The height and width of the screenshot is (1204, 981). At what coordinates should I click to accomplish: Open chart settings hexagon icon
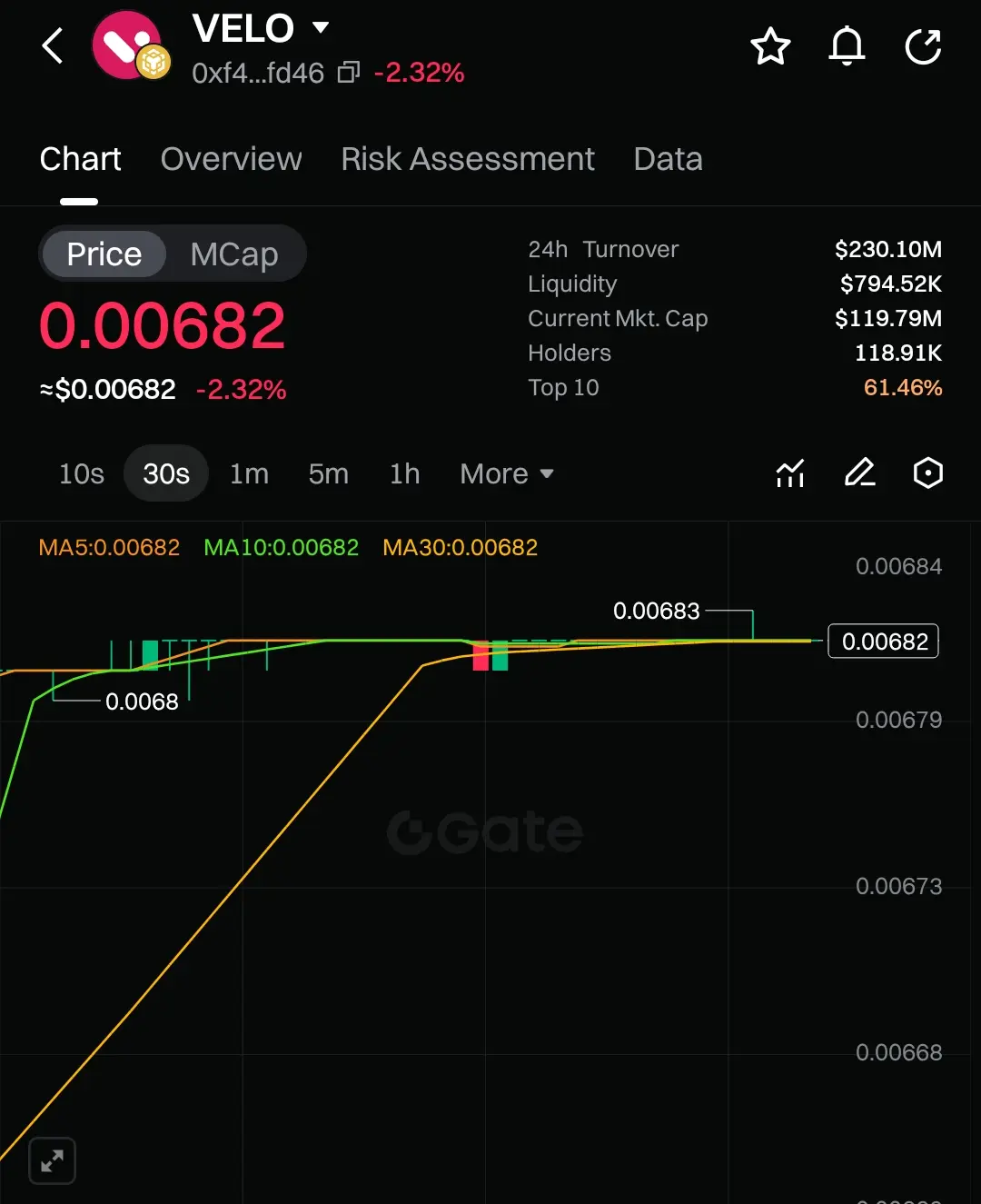point(927,473)
